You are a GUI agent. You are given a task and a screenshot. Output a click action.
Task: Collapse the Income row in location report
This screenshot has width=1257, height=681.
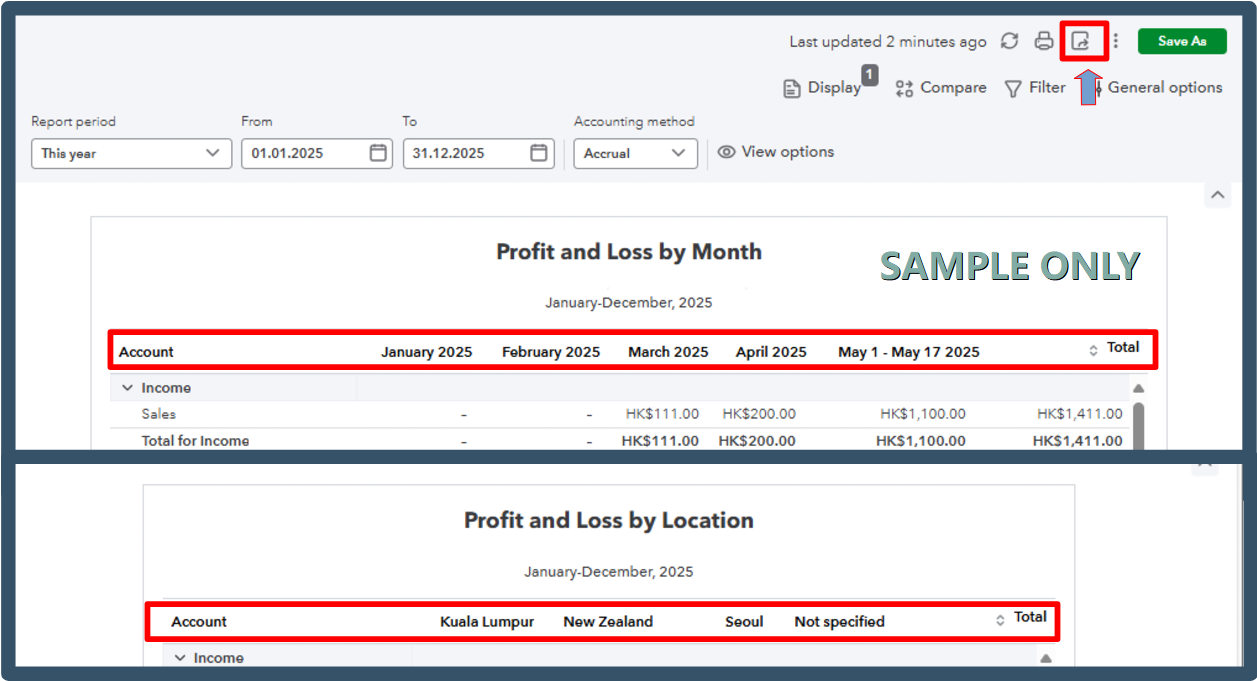pos(180,658)
